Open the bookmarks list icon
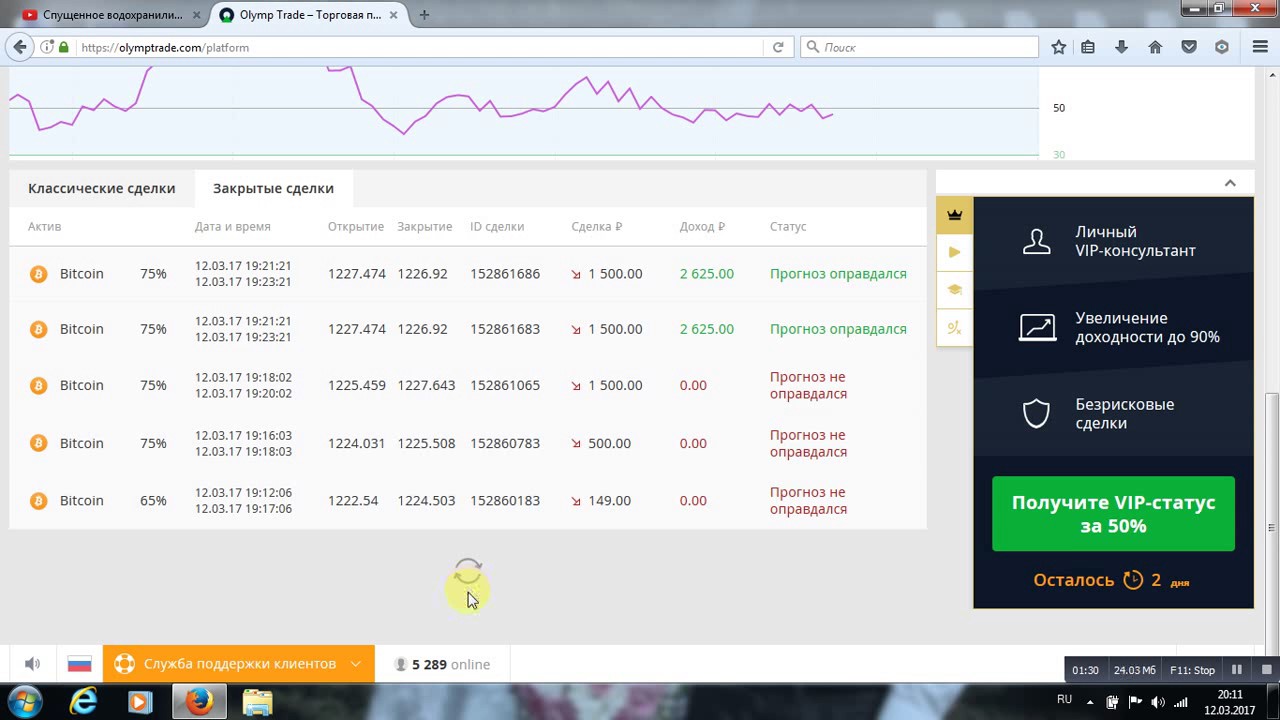The height and width of the screenshot is (720, 1280). [x=1088, y=47]
